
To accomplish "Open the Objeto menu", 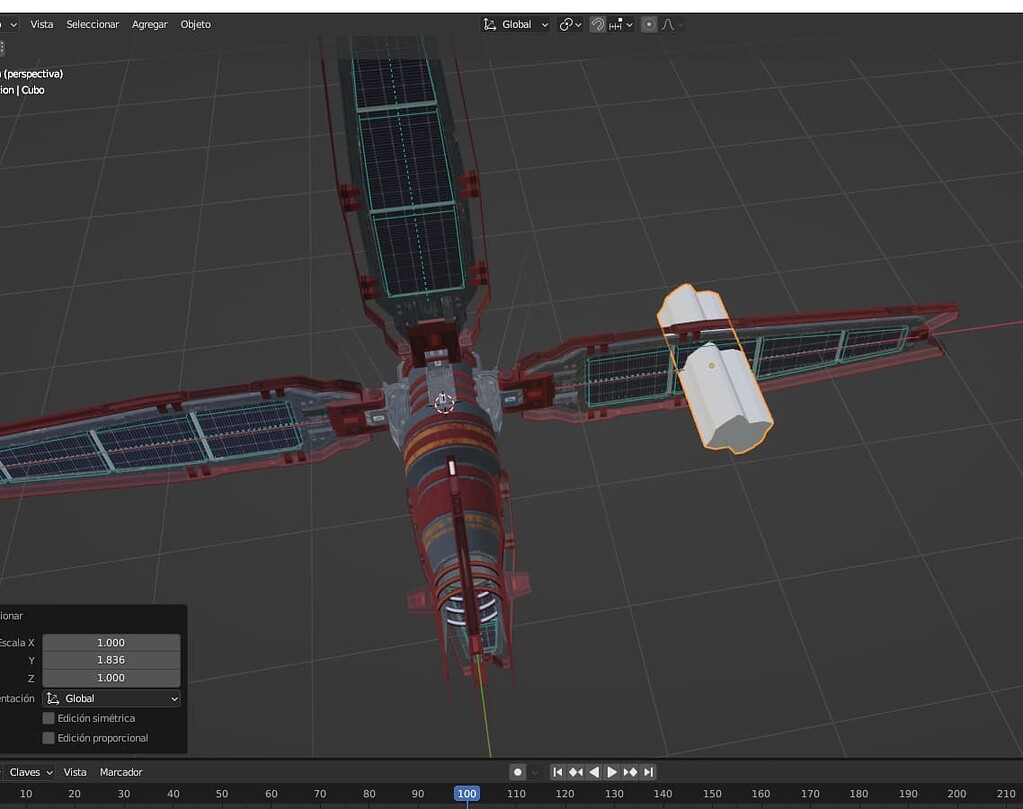I will [x=196, y=23].
